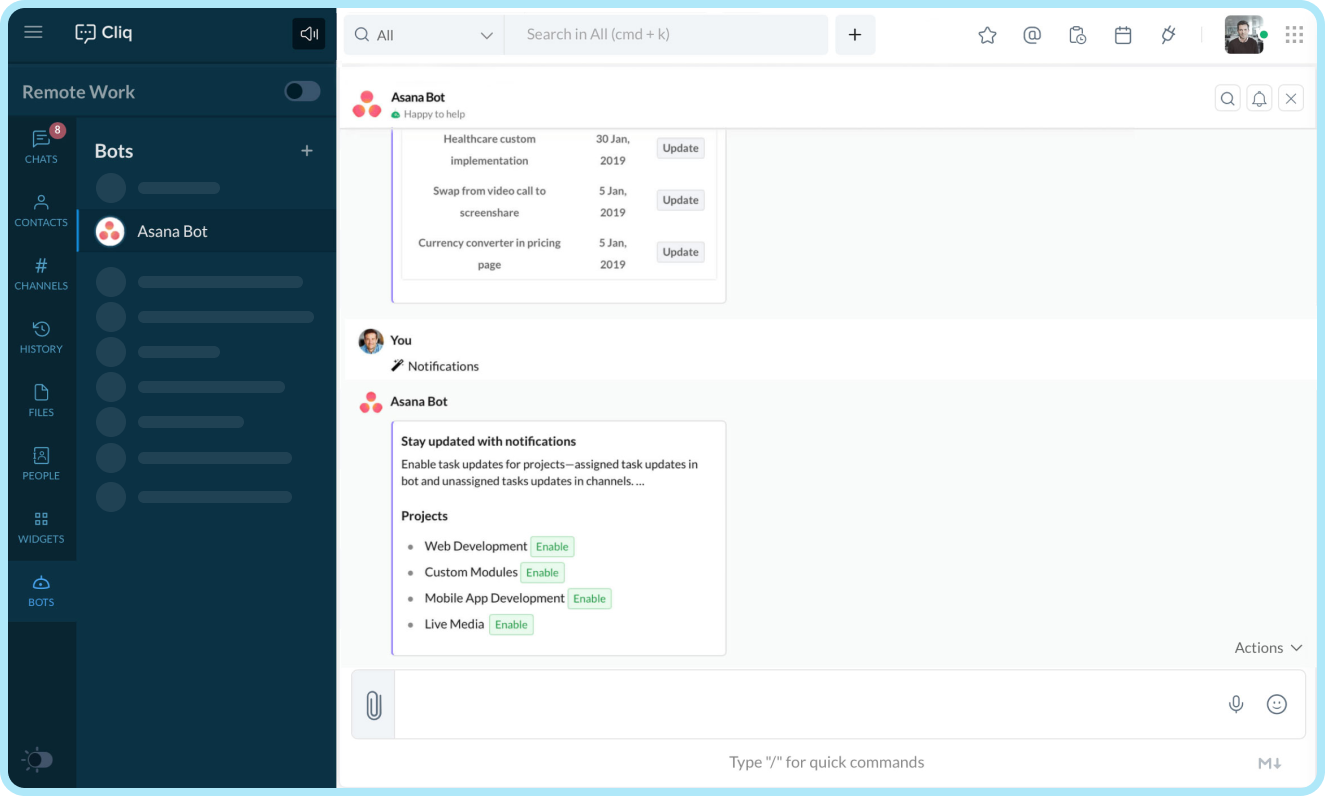The image size is (1325, 796).
Task: Open the History section
Action: tap(41, 337)
